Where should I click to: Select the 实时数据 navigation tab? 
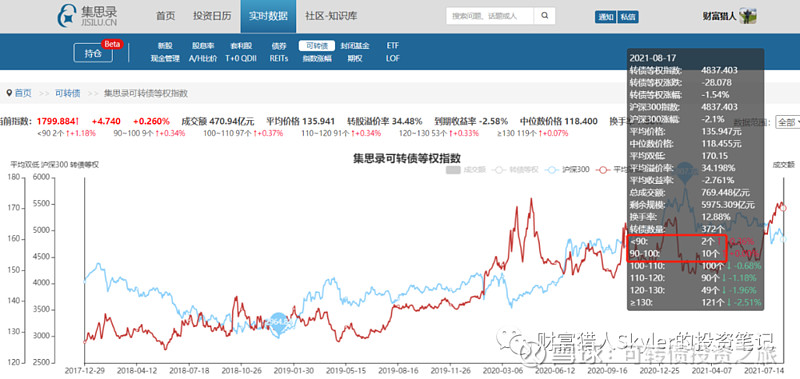(x=268, y=16)
